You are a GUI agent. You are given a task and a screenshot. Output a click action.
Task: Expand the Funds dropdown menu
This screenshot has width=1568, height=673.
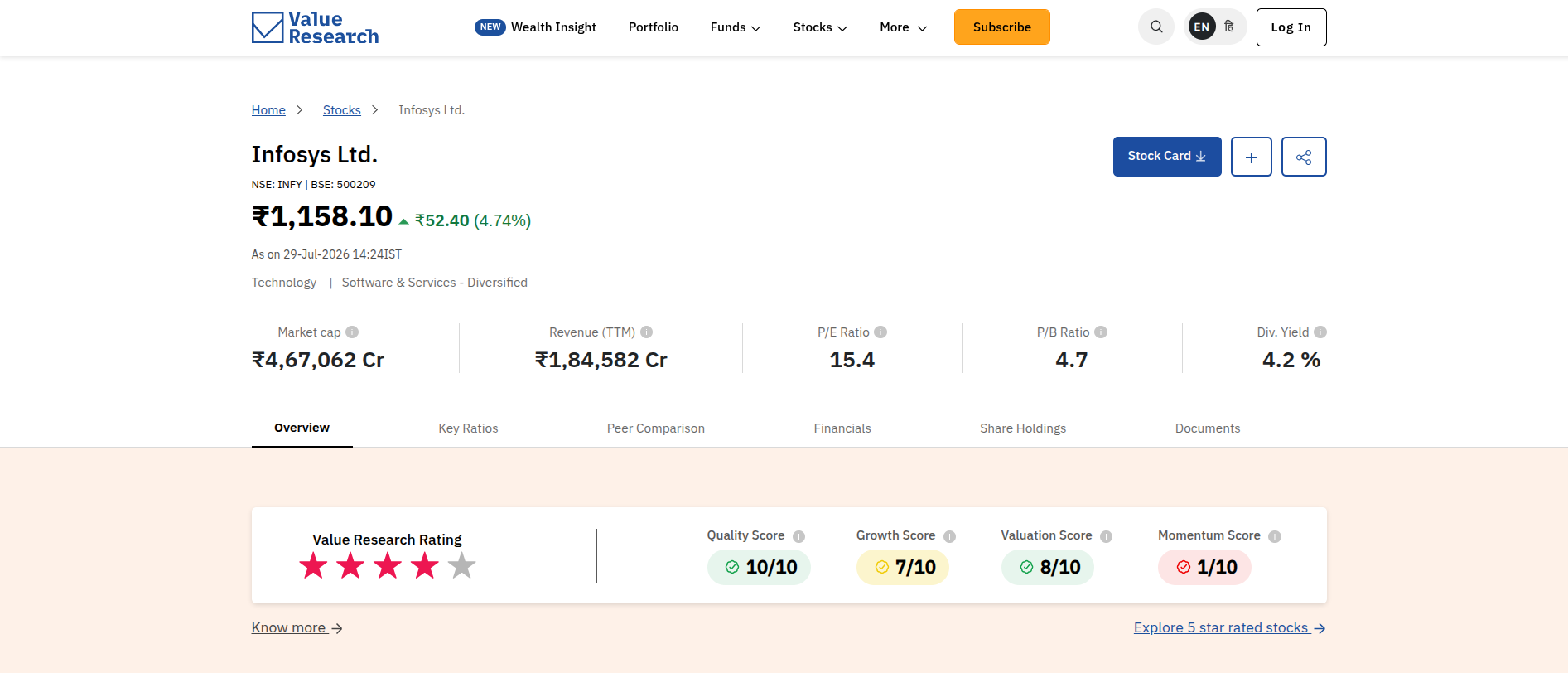[736, 27]
